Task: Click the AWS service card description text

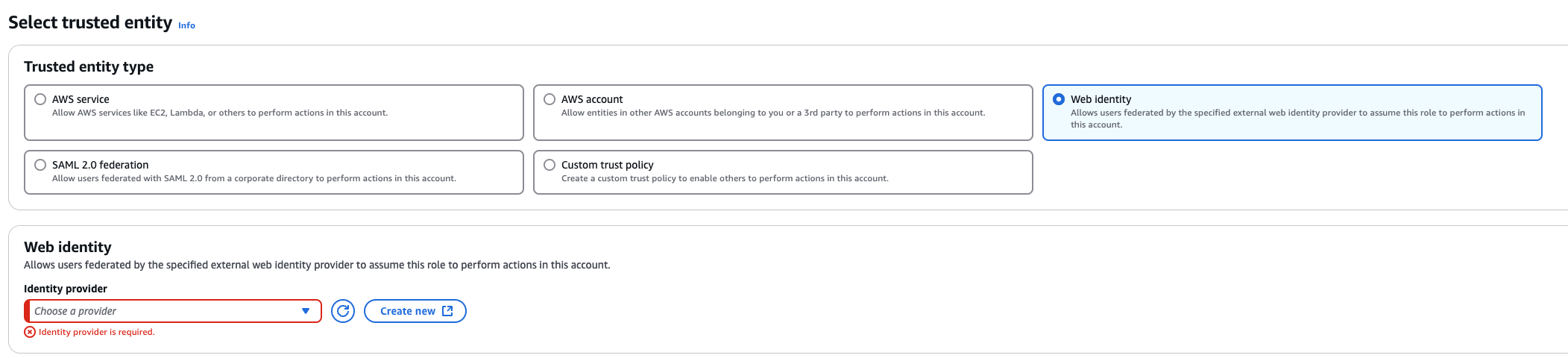Action: point(220,113)
